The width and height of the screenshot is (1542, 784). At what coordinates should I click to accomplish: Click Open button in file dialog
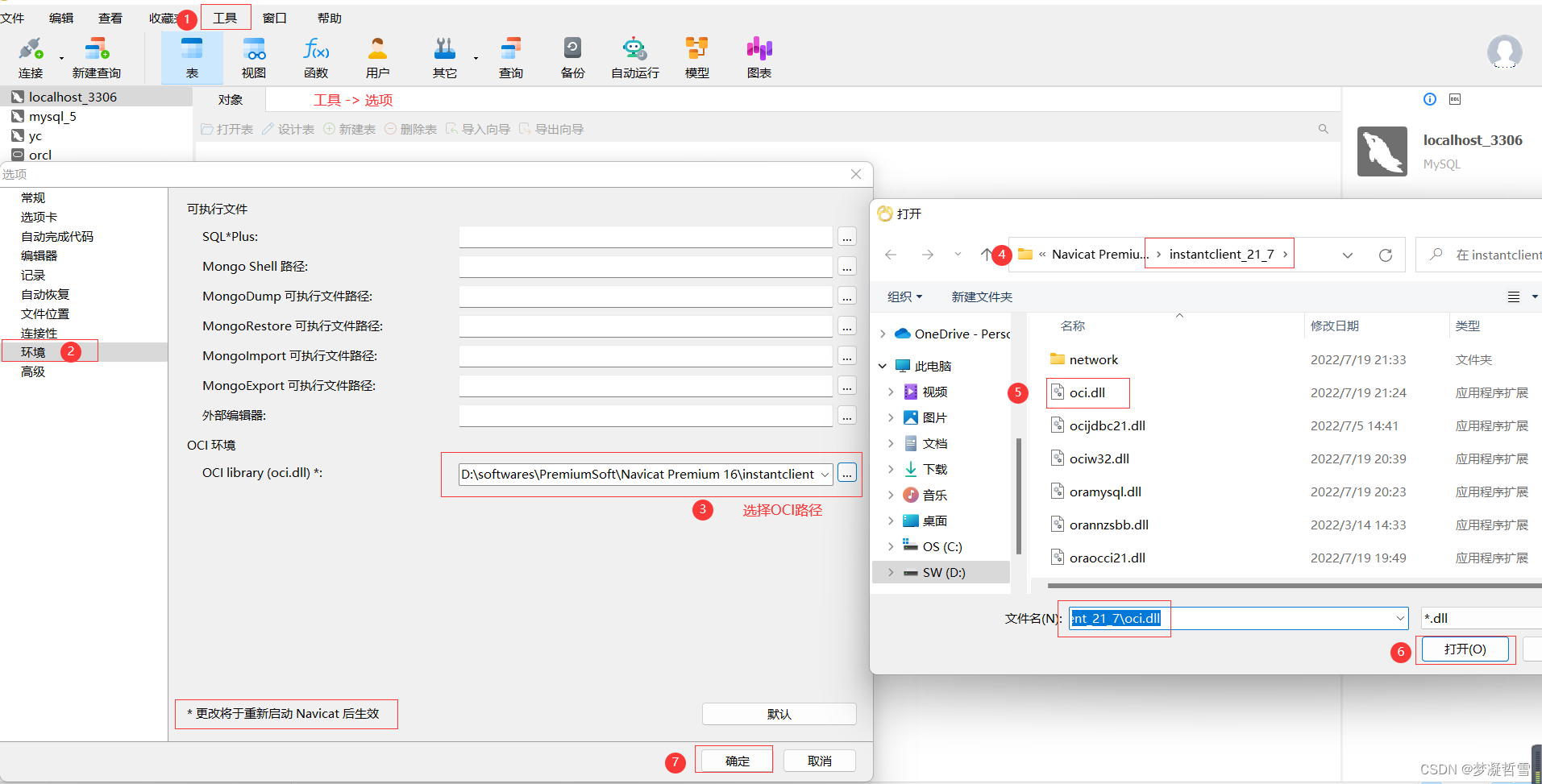pos(1465,649)
